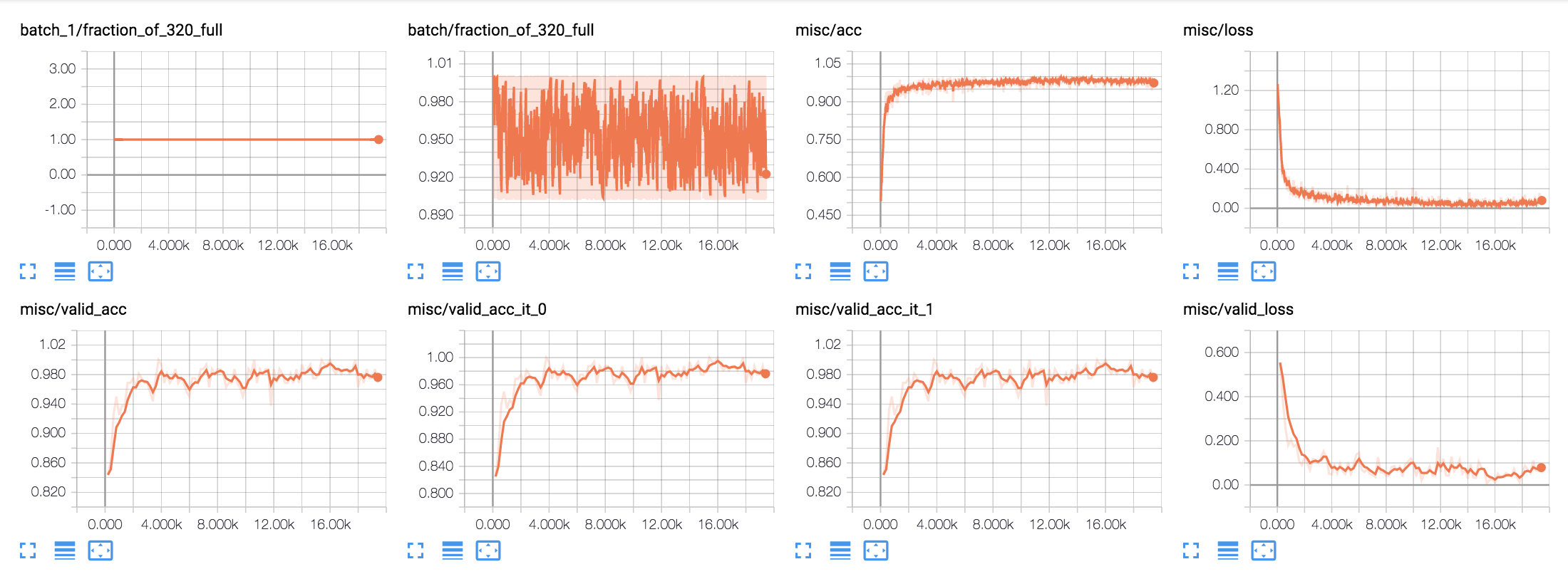Image resolution: width=1568 pixels, height=574 pixels.
Task: Select the last data point on misc/acc curve
Action: coord(1153,83)
